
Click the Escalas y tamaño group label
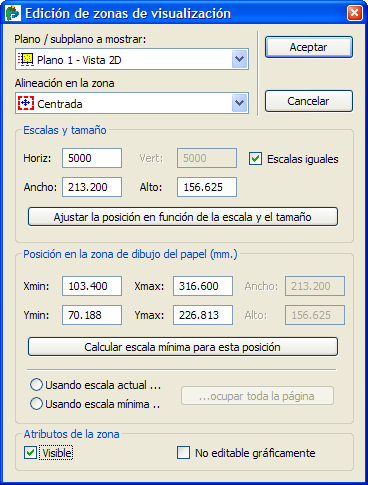tap(65, 130)
